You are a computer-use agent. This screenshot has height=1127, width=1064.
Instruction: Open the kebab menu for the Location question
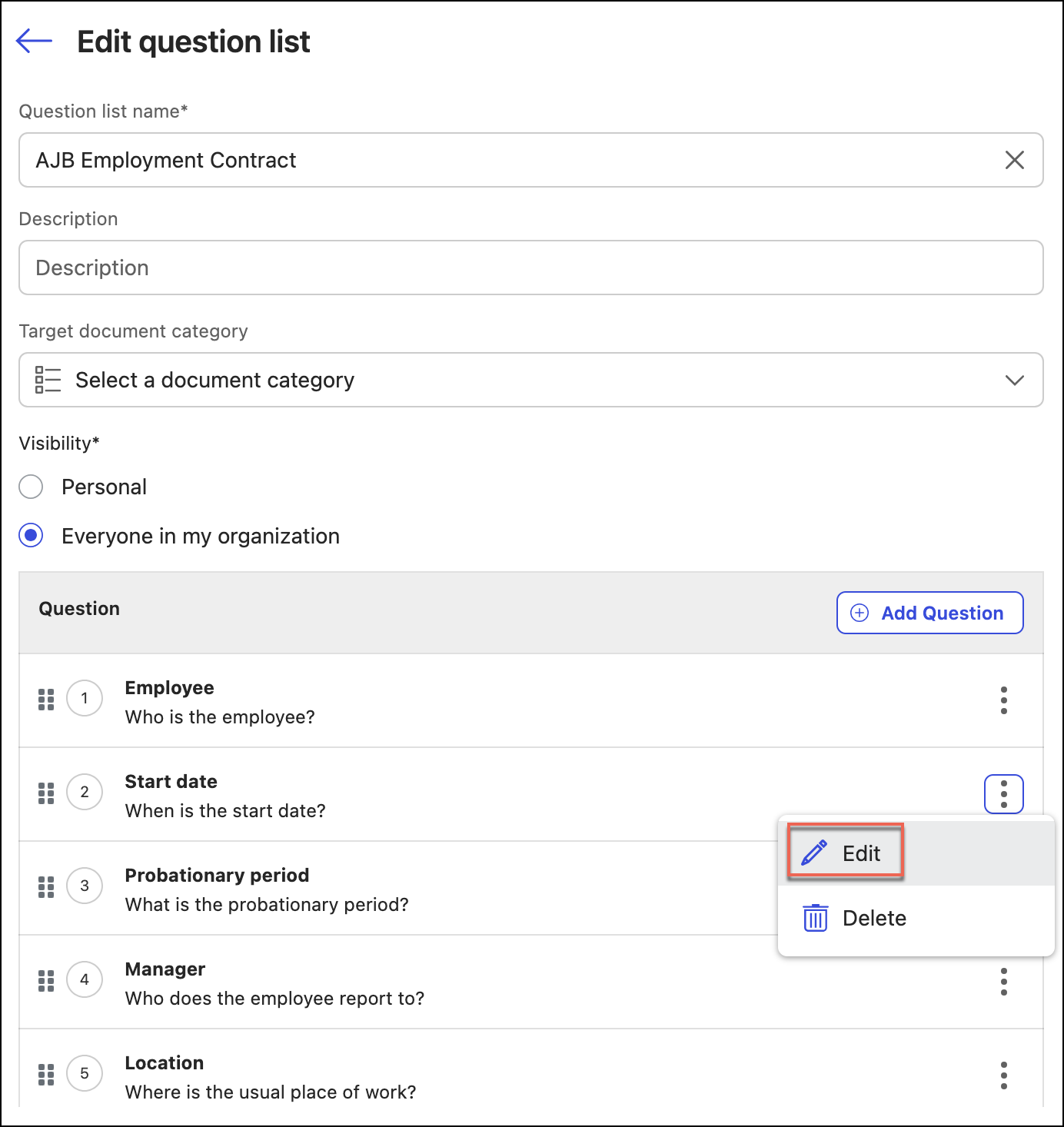pyautogui.click(x=1003, y=1075)
